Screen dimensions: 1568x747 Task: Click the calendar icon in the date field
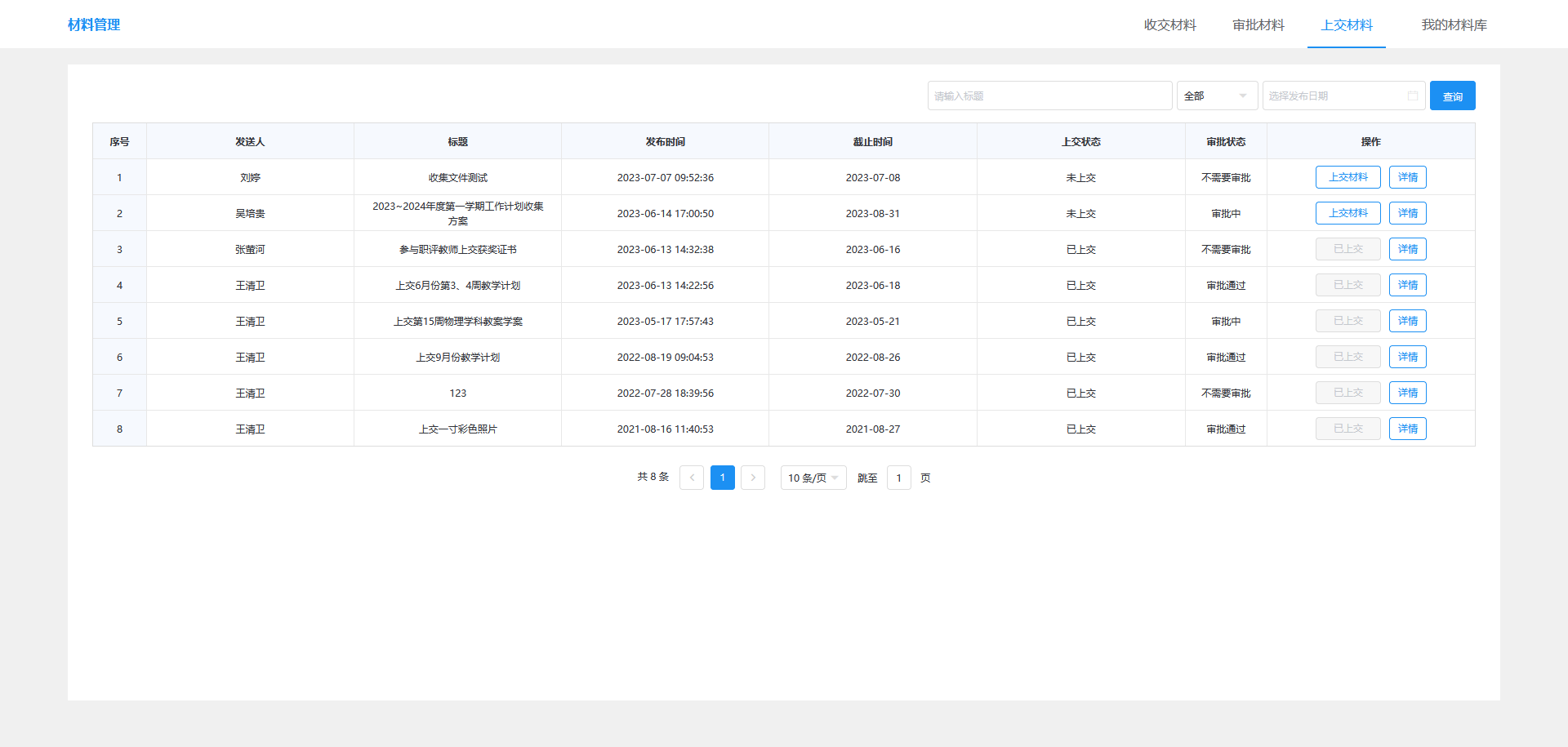[1412, 96]
